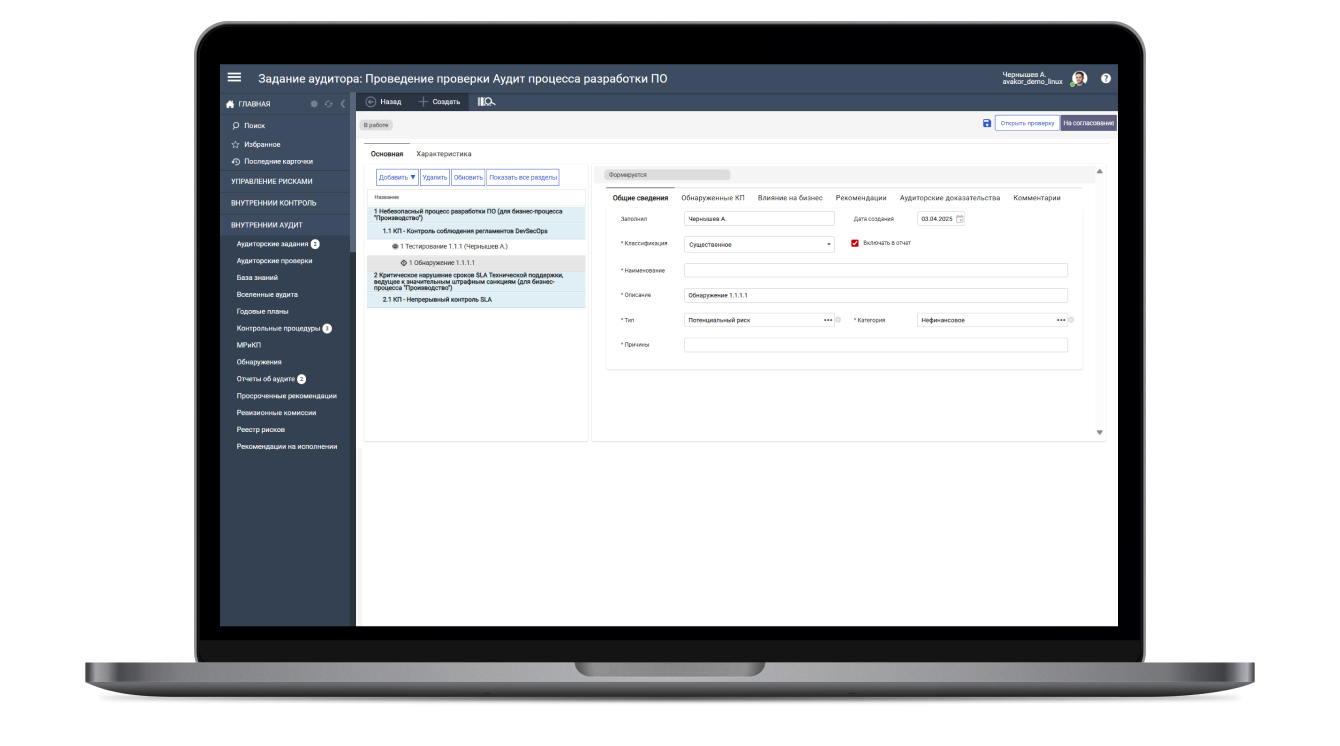The width and height of the screenshot is (1340, 746).
Task: Open help via the question mark icon
Action: (1106, 78)
